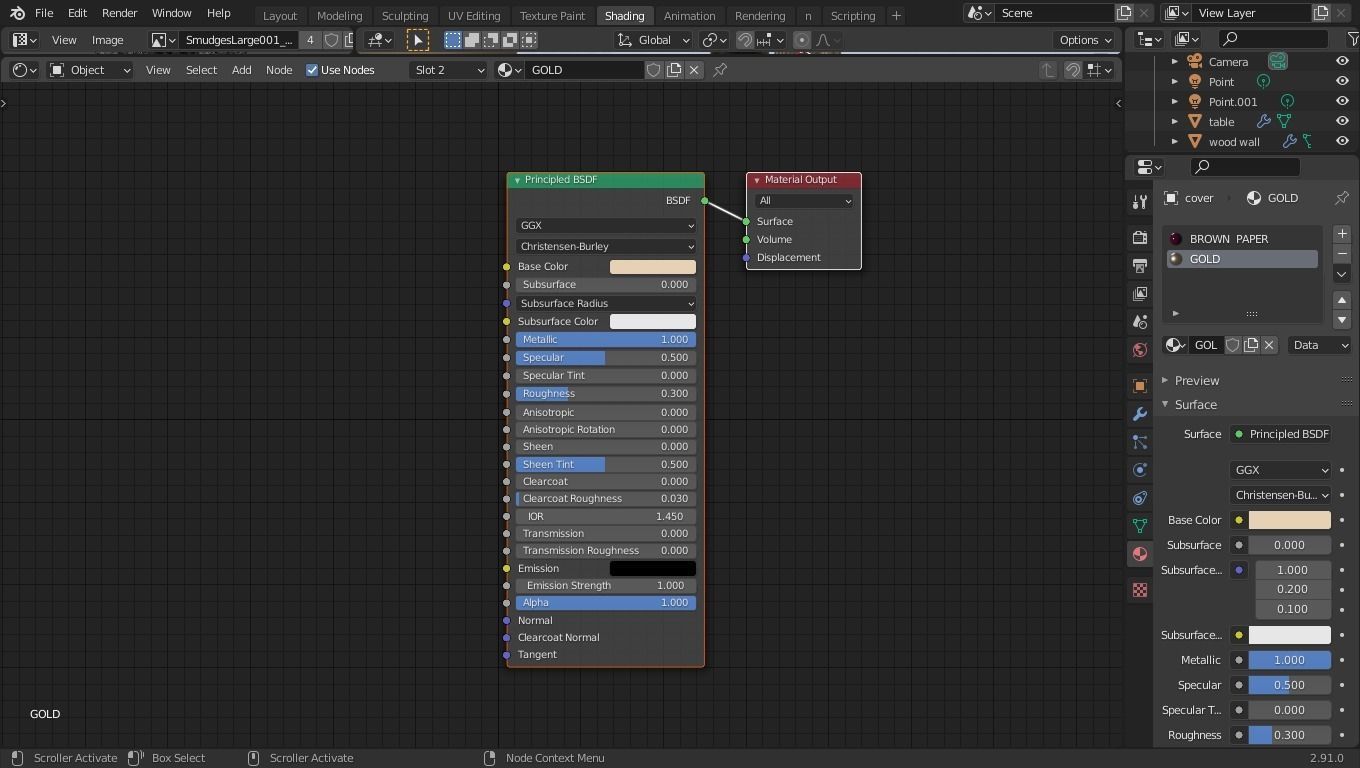Screen dimensions: 1360x768
Task: Click the Base Color swatch in the node
Action: pyautogui.click(x=653, y=267)
